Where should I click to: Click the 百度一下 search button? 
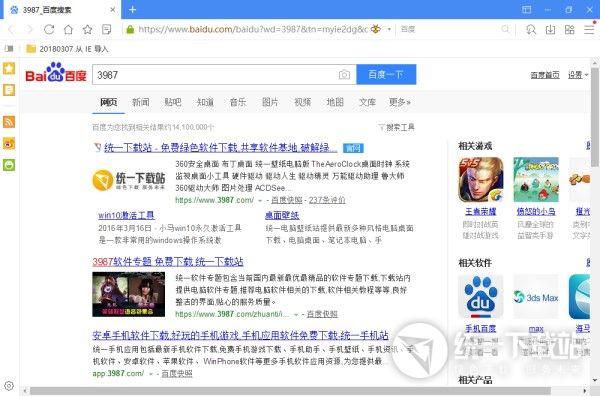(386, 74)
